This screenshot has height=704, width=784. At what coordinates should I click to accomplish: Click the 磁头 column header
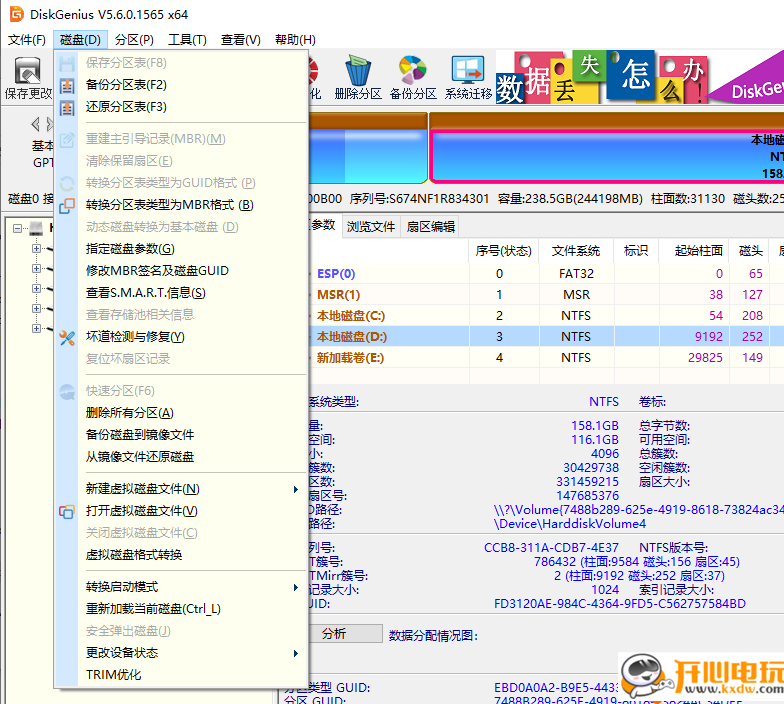point(750,251)
